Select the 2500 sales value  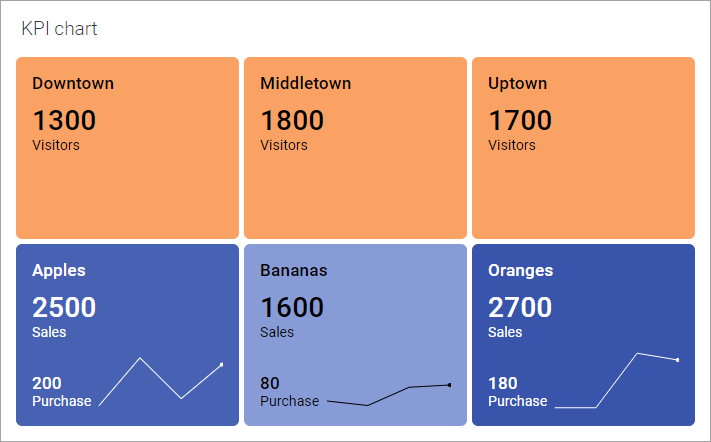[x=64, y=308]
